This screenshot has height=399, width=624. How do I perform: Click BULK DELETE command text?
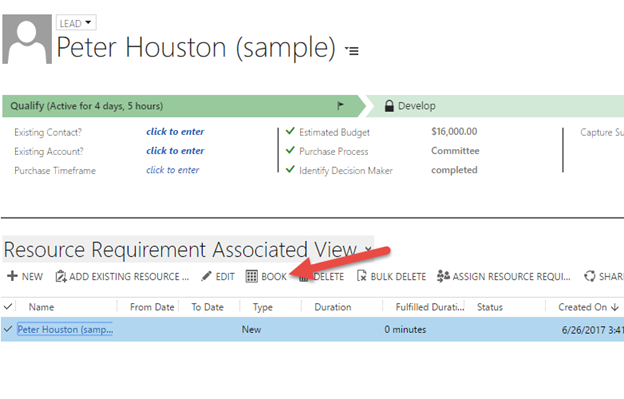398,276
